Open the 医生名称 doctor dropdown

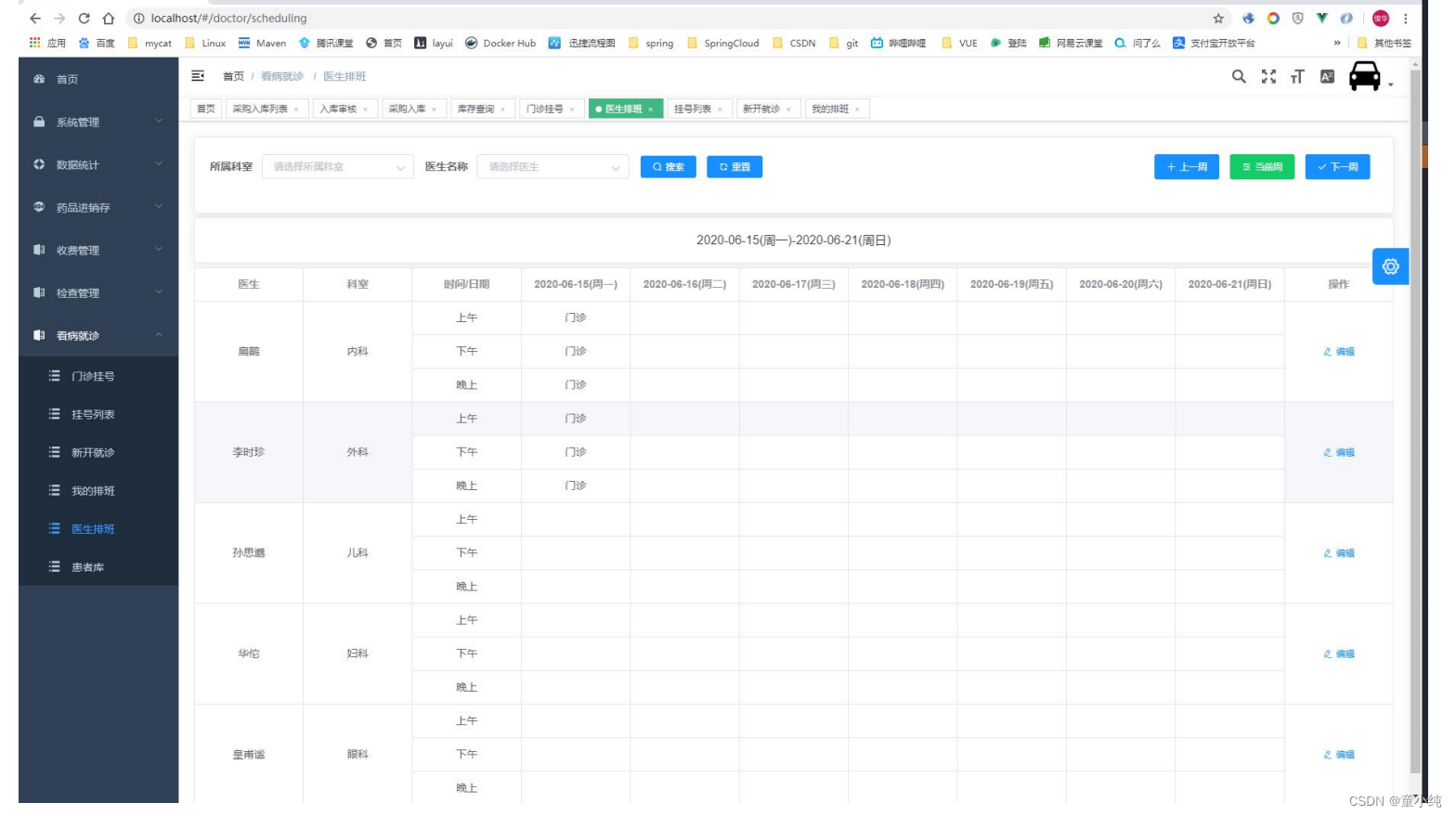[x=552, y=167]
